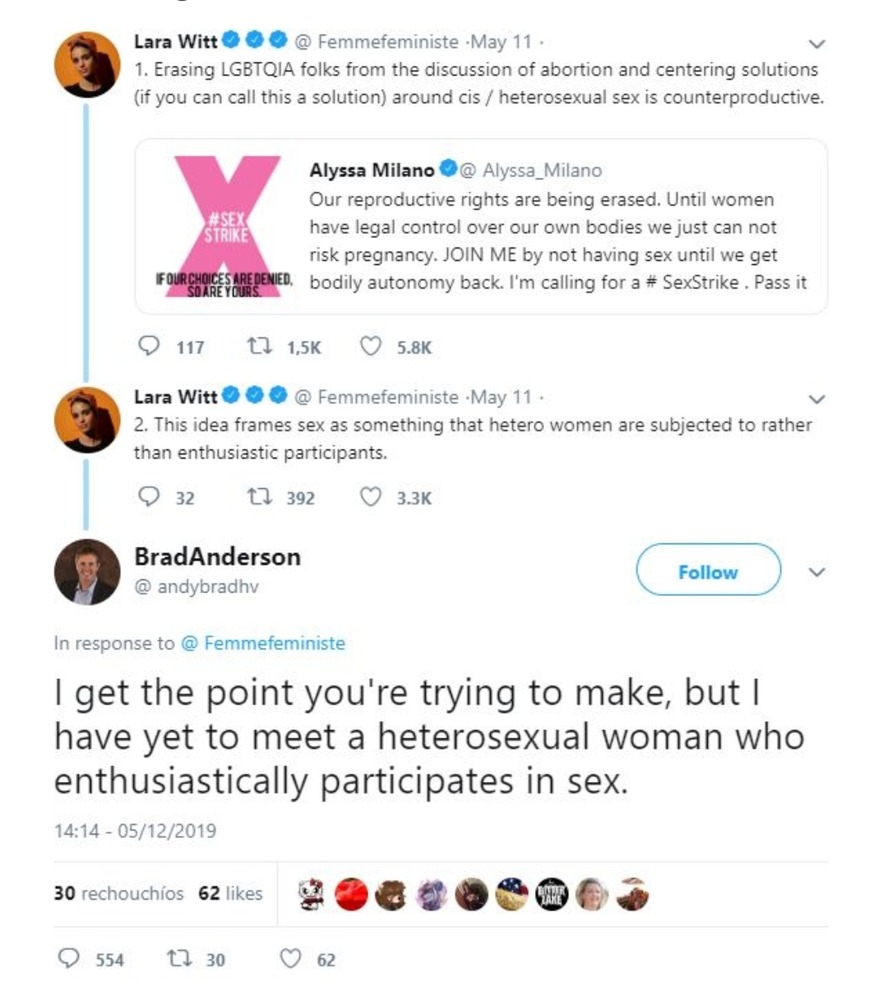This screenshot has height=1000, width=888.
Task: Open Alyssa Milano's quoted tweet name
Action: [x=371, y=170]
